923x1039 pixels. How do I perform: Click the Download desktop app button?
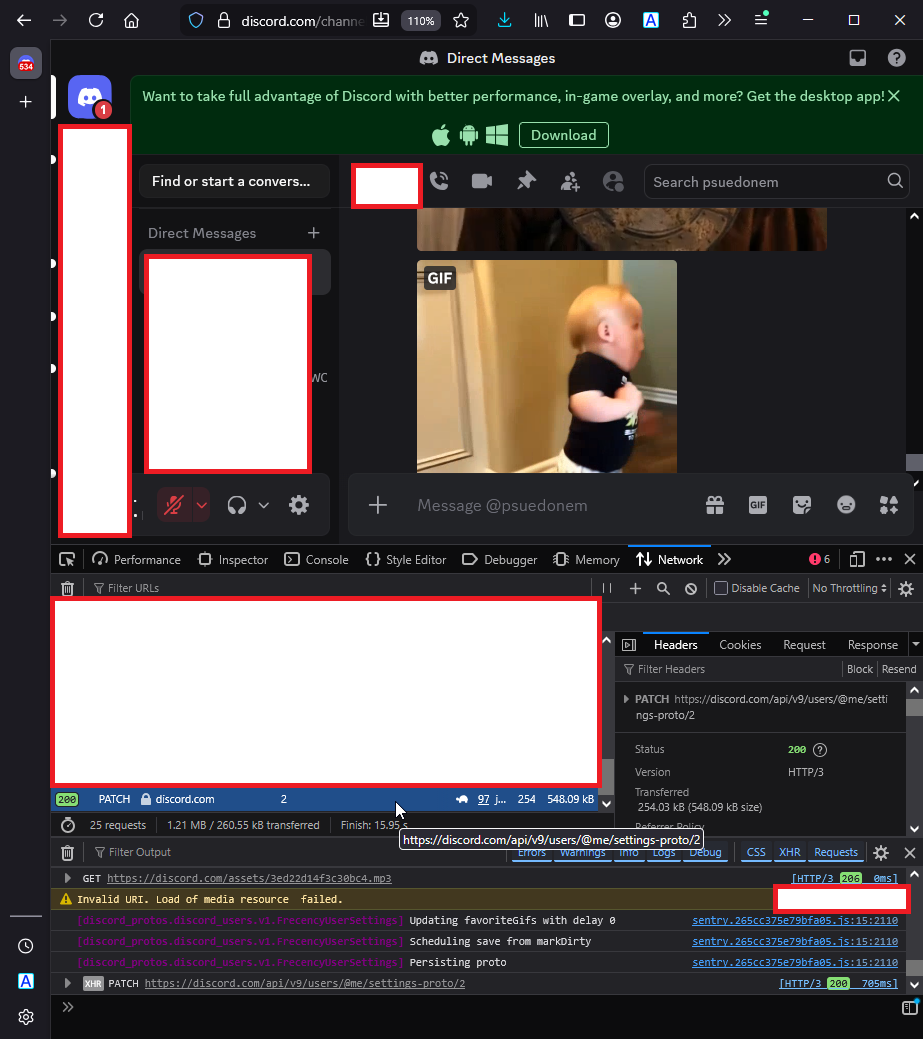[x=564, y=135]
